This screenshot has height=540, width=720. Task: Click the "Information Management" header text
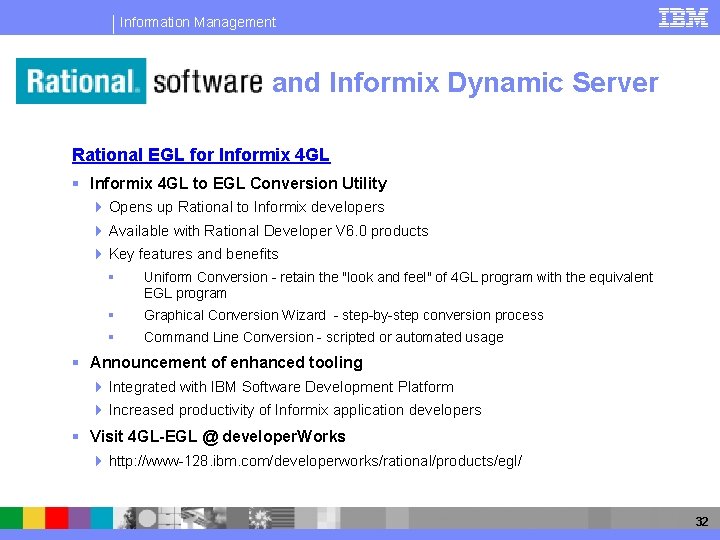click(197, 22)
